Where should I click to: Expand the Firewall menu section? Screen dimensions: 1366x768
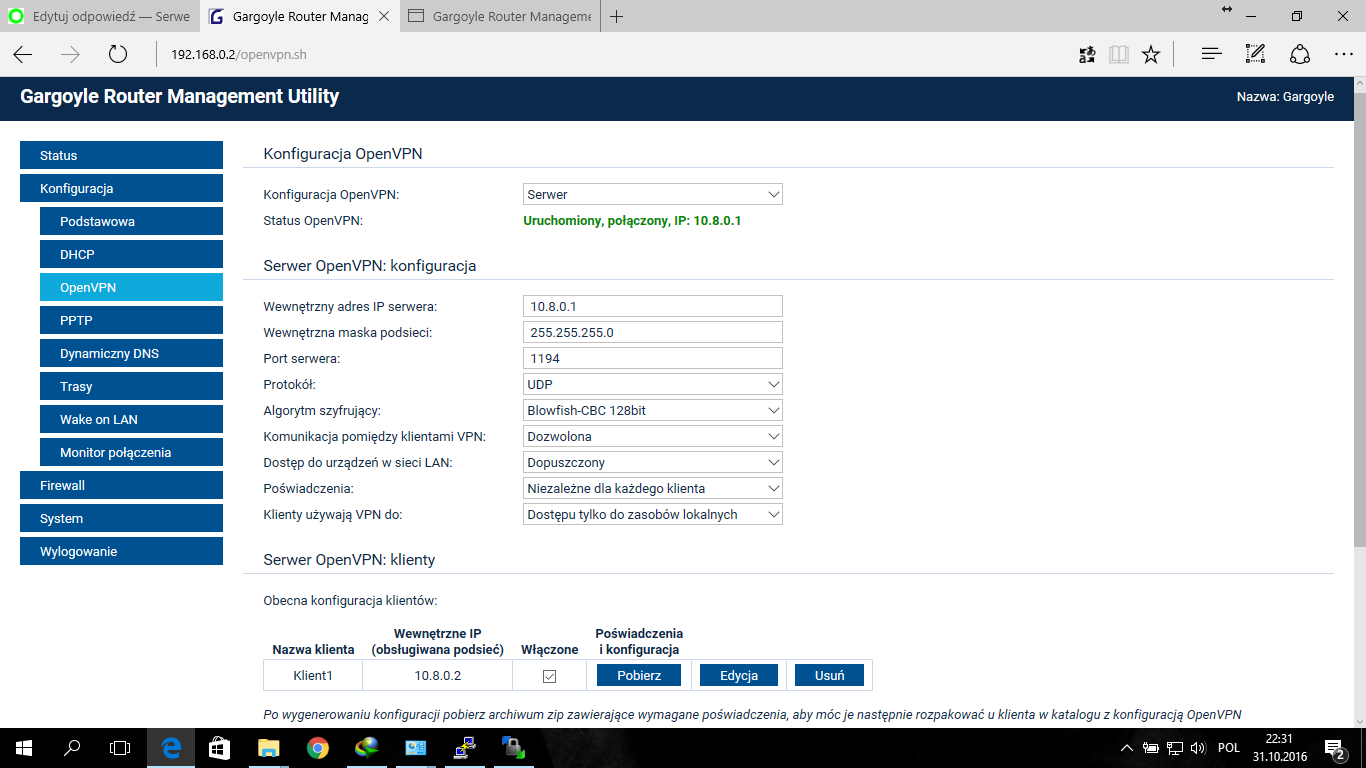pos(121,485)
